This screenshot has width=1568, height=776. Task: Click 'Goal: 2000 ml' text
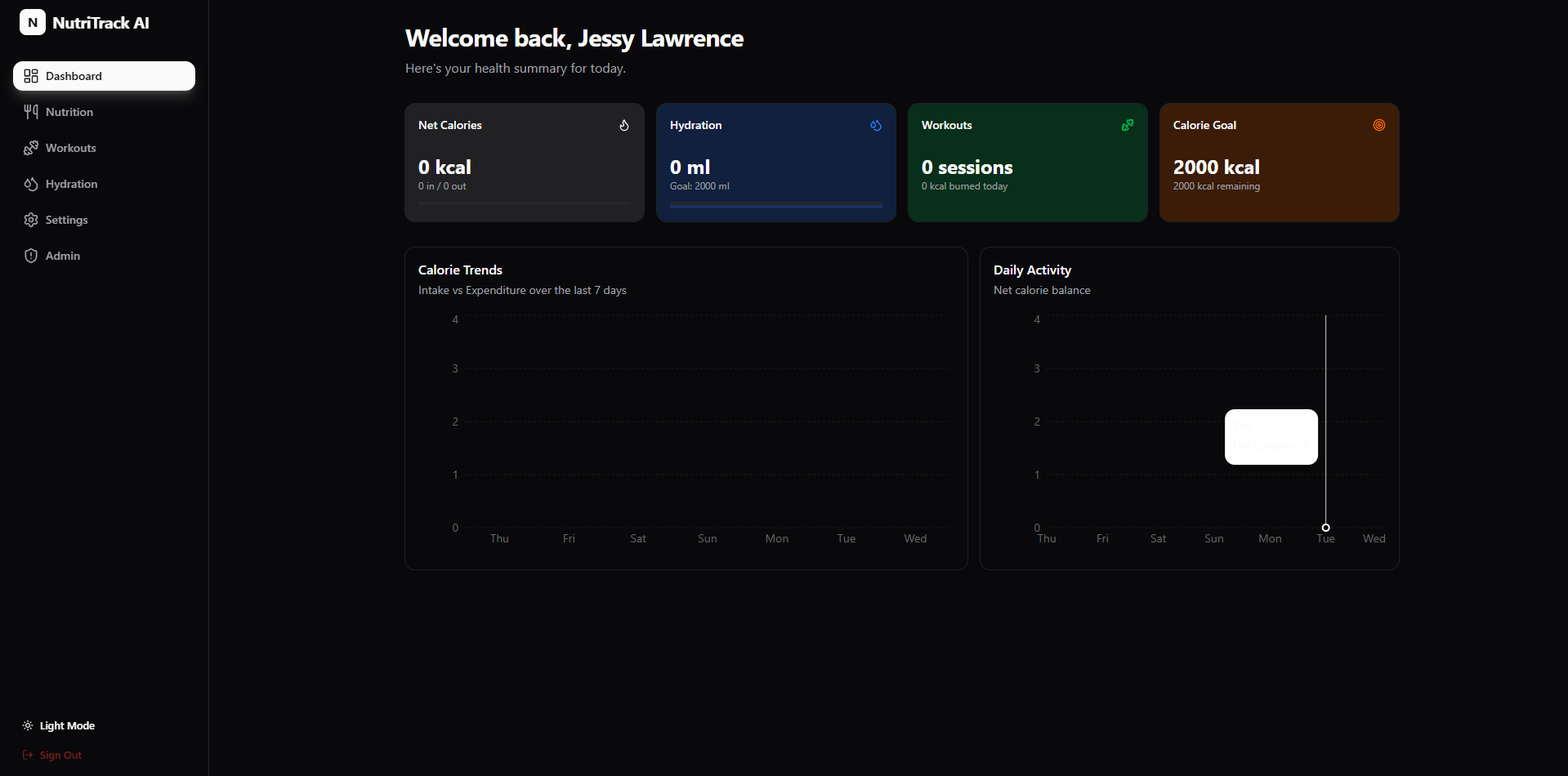699,186
